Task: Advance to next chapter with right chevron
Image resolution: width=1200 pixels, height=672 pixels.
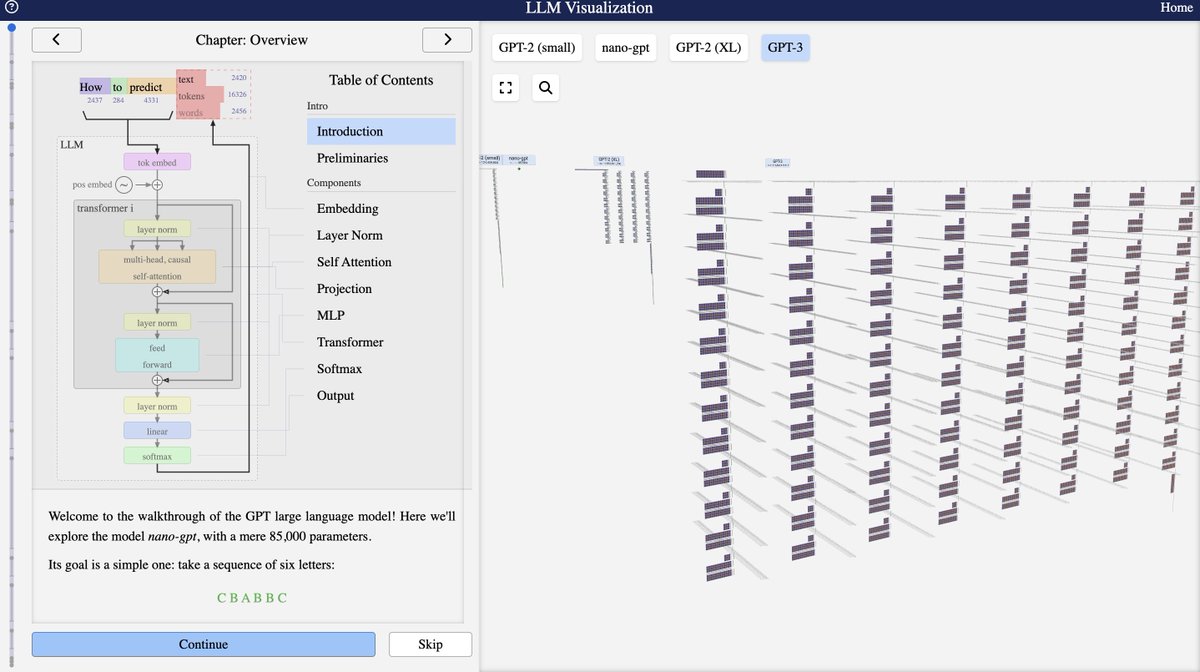Action: [x=447, y=40]
